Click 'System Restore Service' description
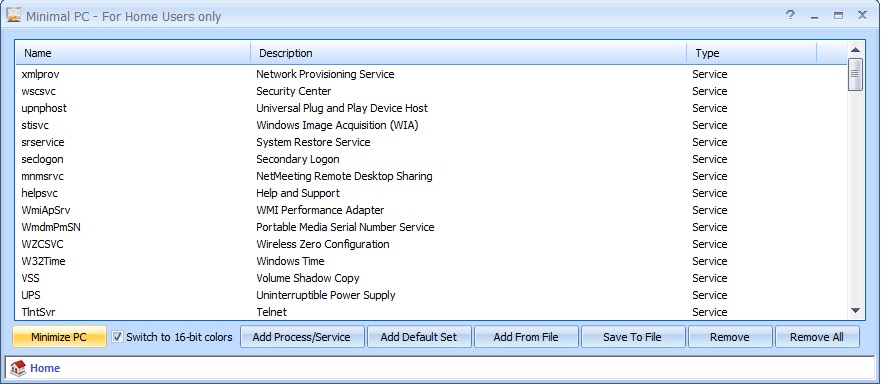Image resolution: width=881 pixels, height=384 pixels. pyautogui.click(x=313, y=142)
